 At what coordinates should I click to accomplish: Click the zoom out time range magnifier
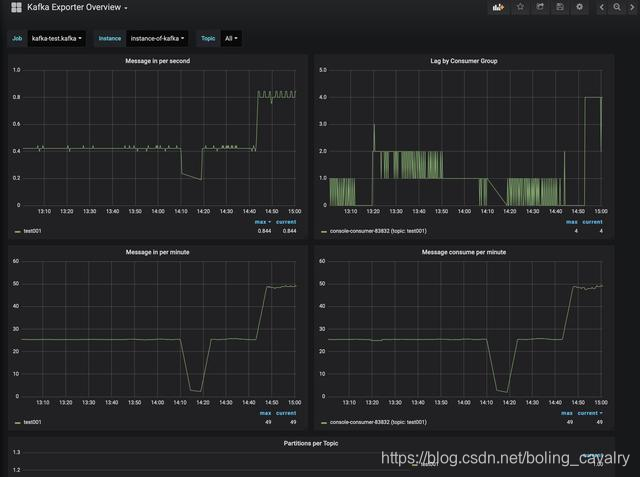pos(617,7)
